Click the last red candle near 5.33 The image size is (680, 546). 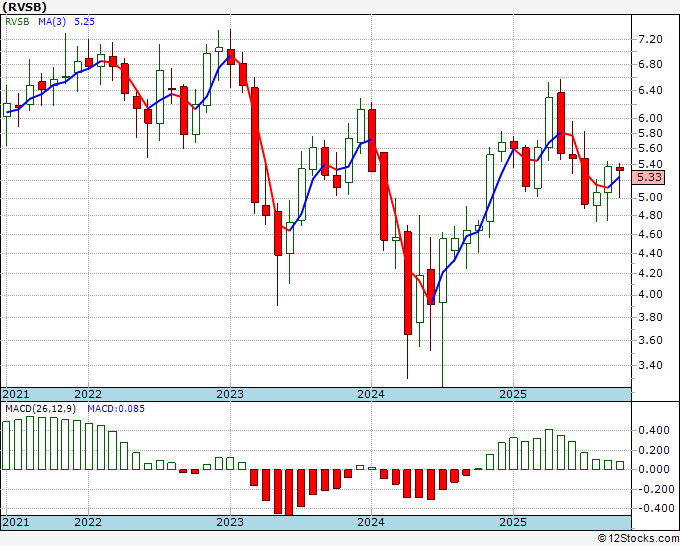[x=620, y=169]
